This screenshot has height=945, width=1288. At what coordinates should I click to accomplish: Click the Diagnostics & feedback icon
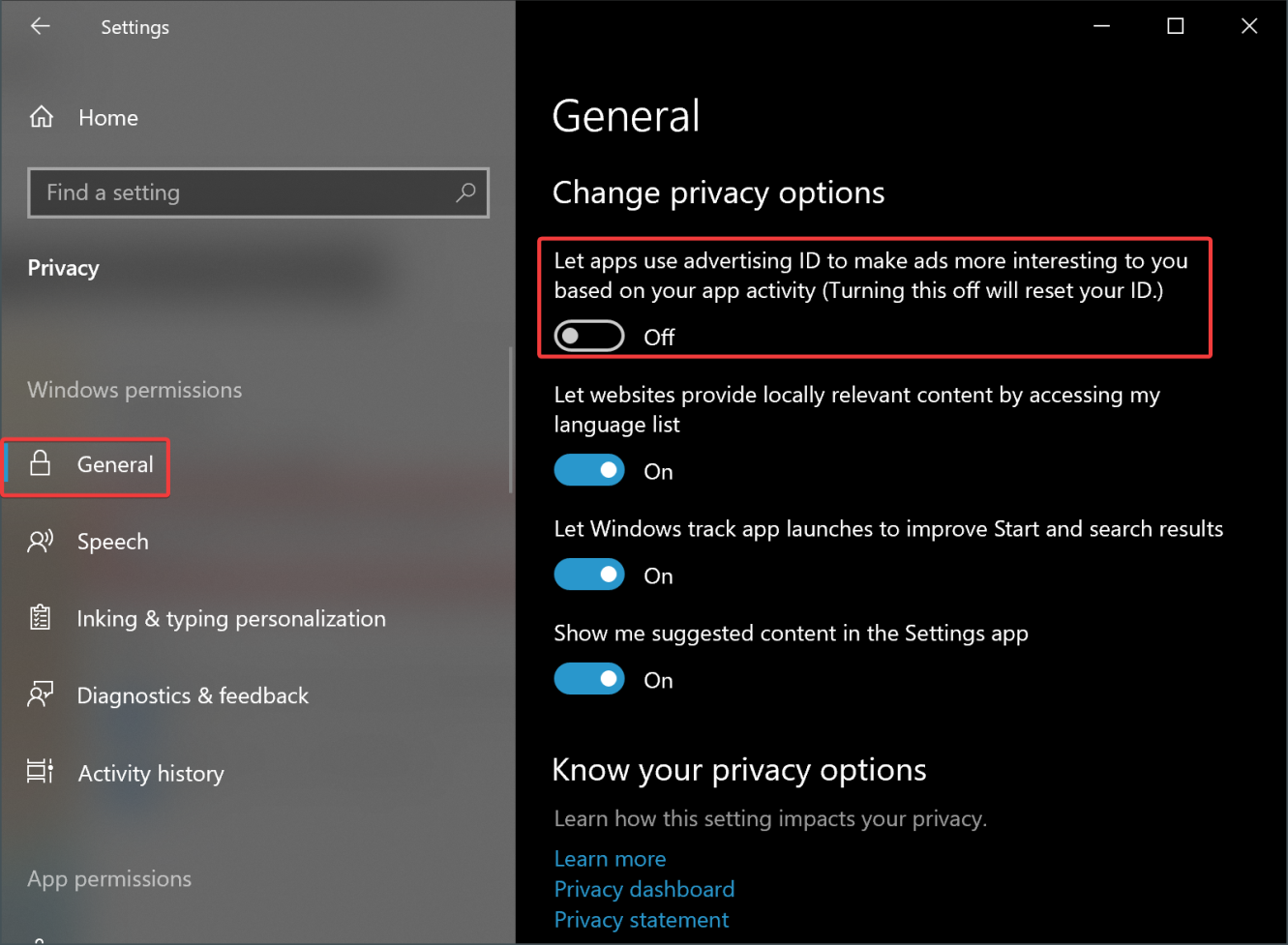(41, 695)
